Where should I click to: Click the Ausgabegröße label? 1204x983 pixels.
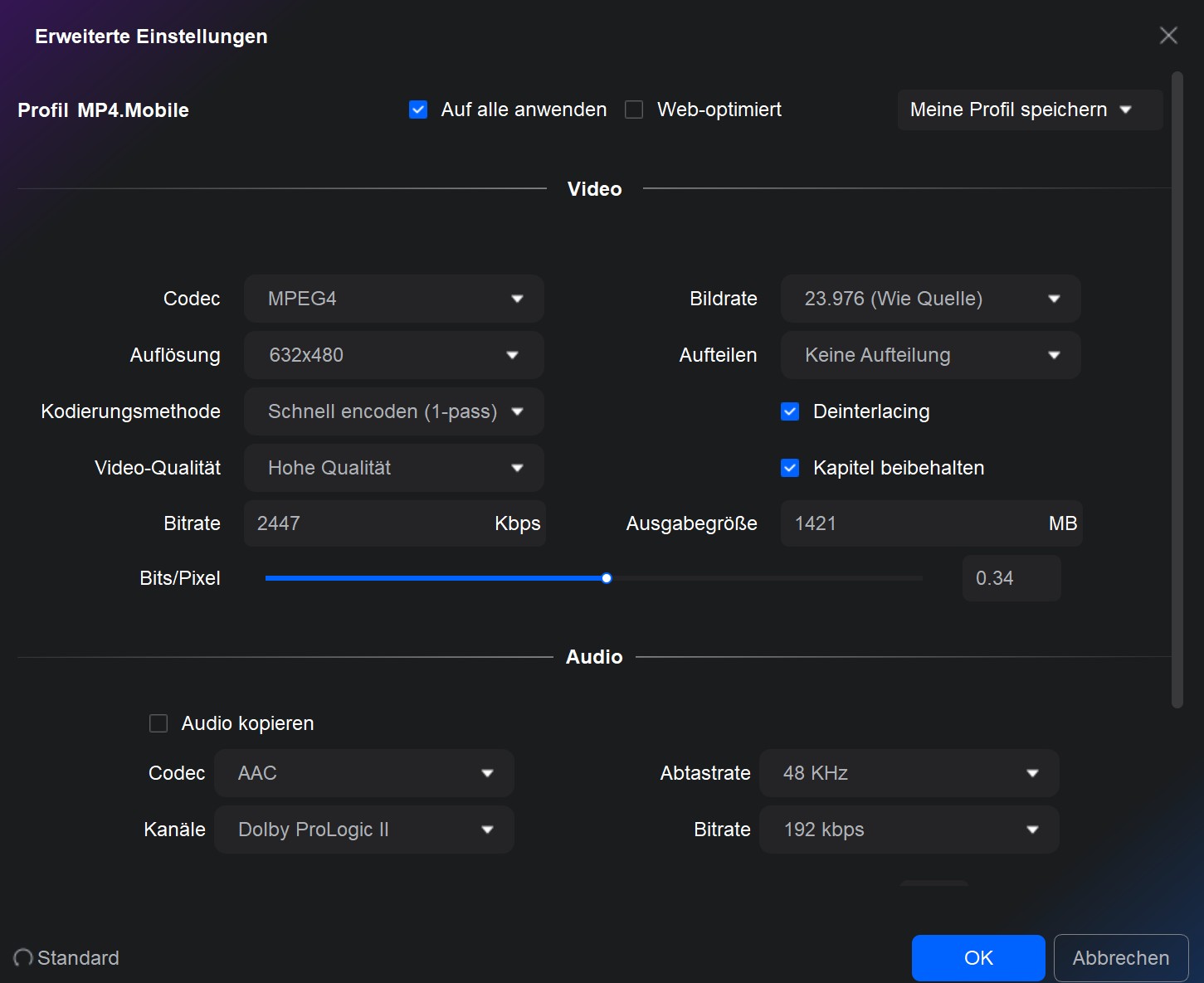click(692, 523)
